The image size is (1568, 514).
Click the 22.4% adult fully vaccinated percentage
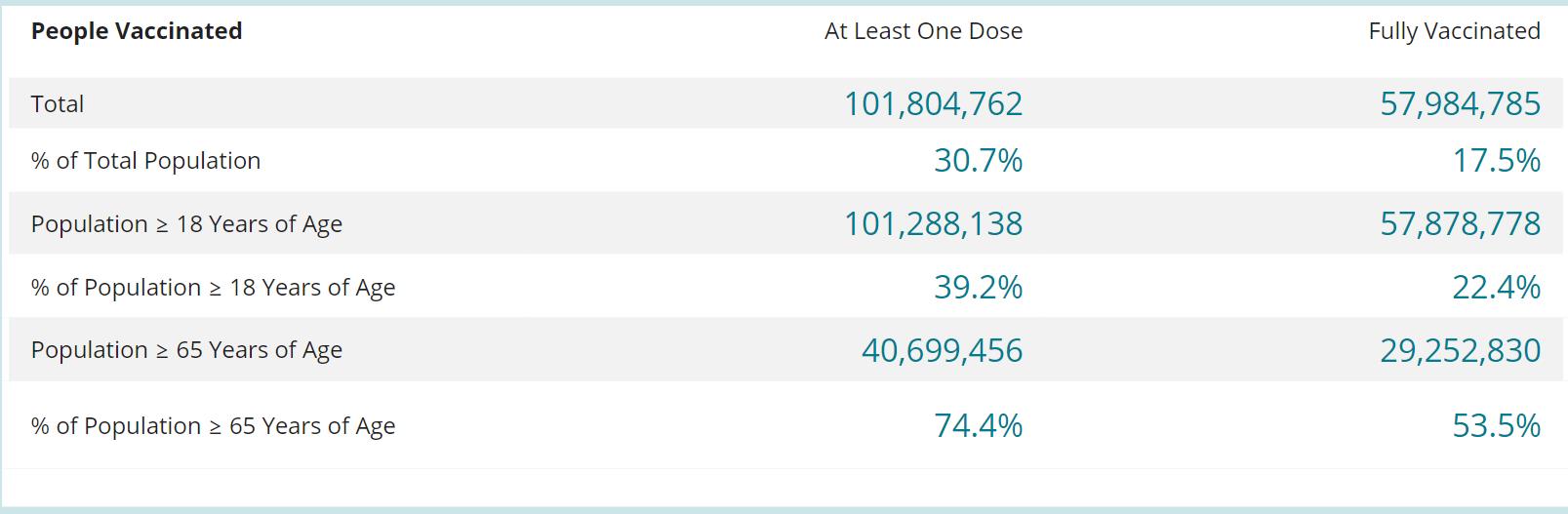tap(1496, 288)
